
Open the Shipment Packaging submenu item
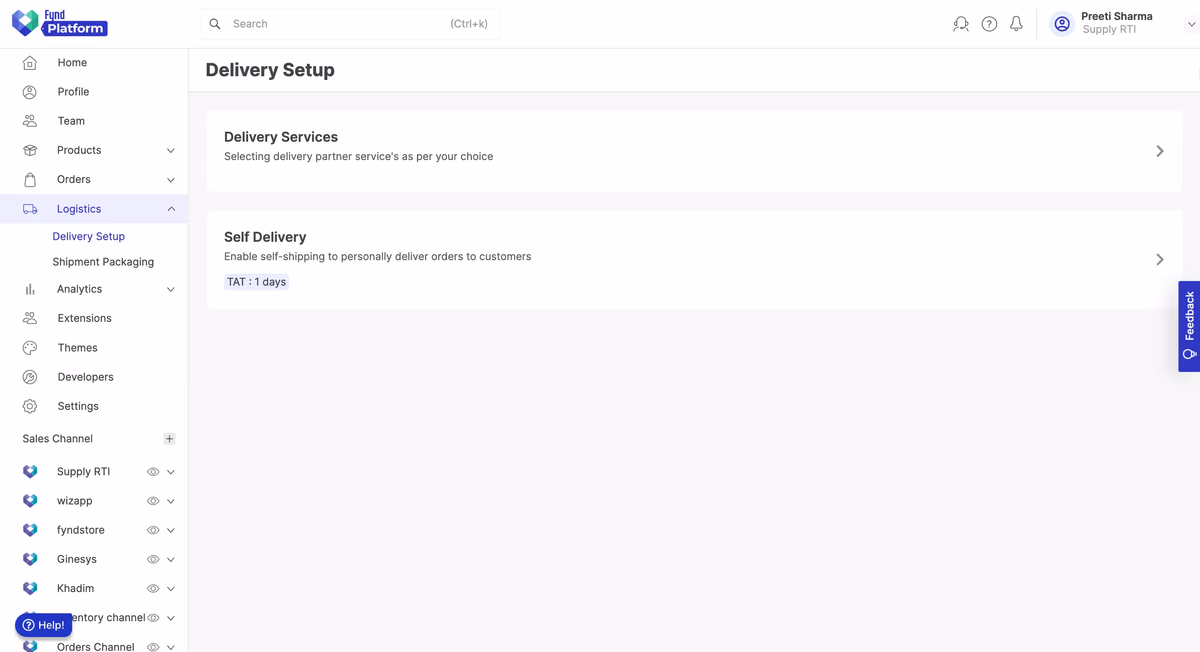[103, 262]
